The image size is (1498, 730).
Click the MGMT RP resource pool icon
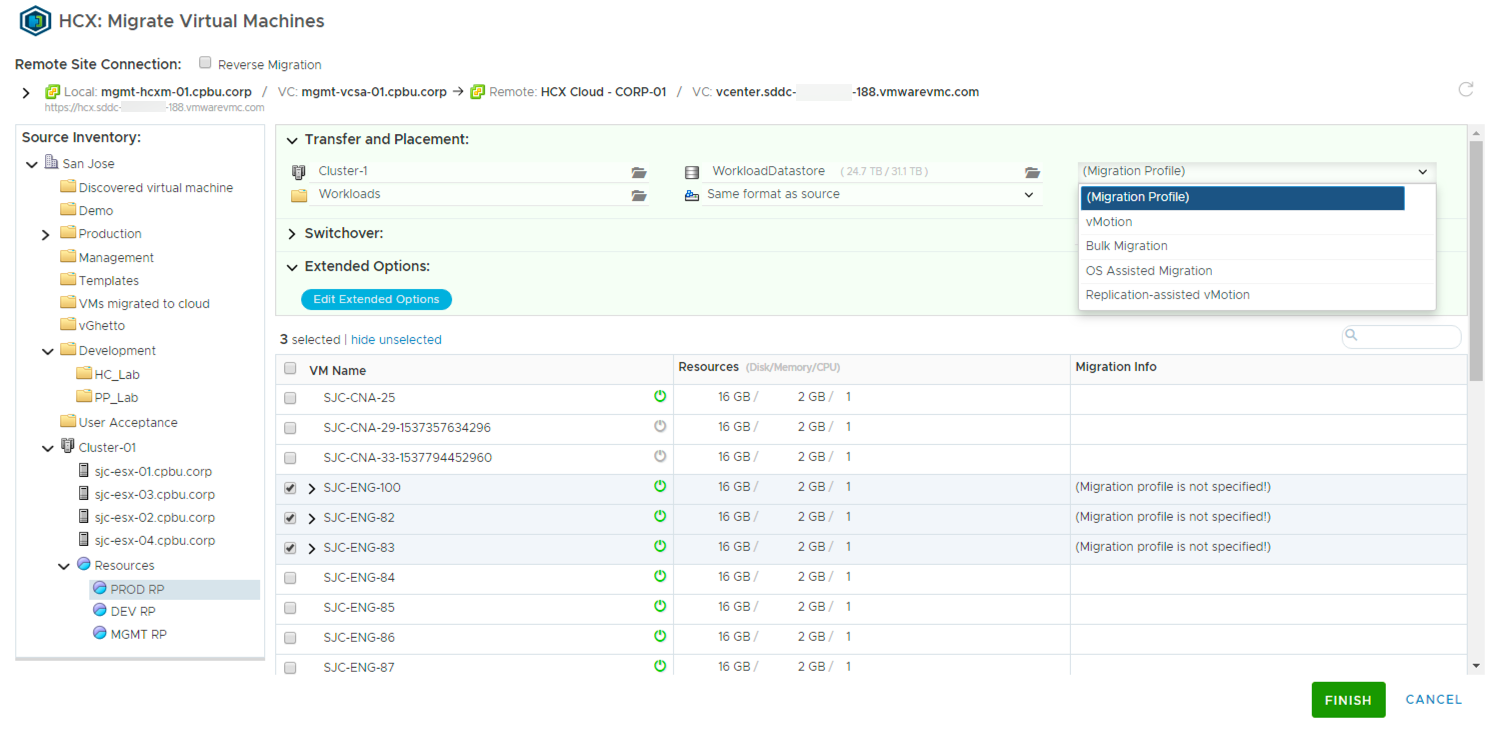(99, 633)
